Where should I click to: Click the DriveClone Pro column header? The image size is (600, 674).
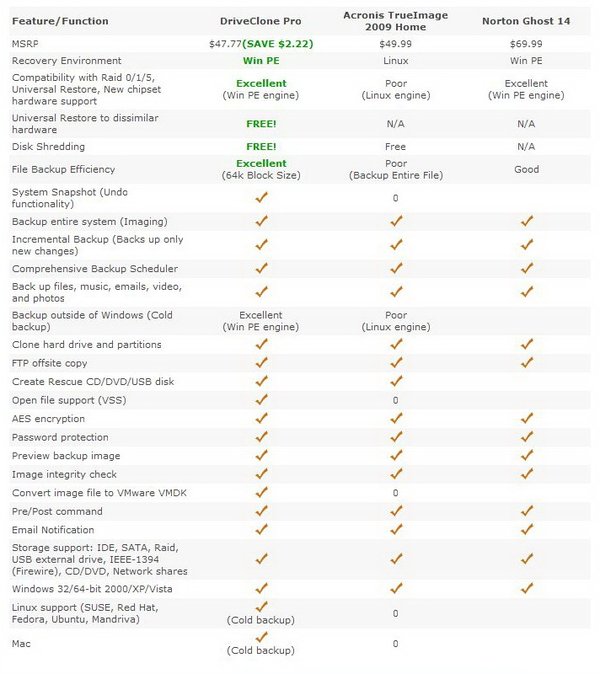[x=260, y=21]
